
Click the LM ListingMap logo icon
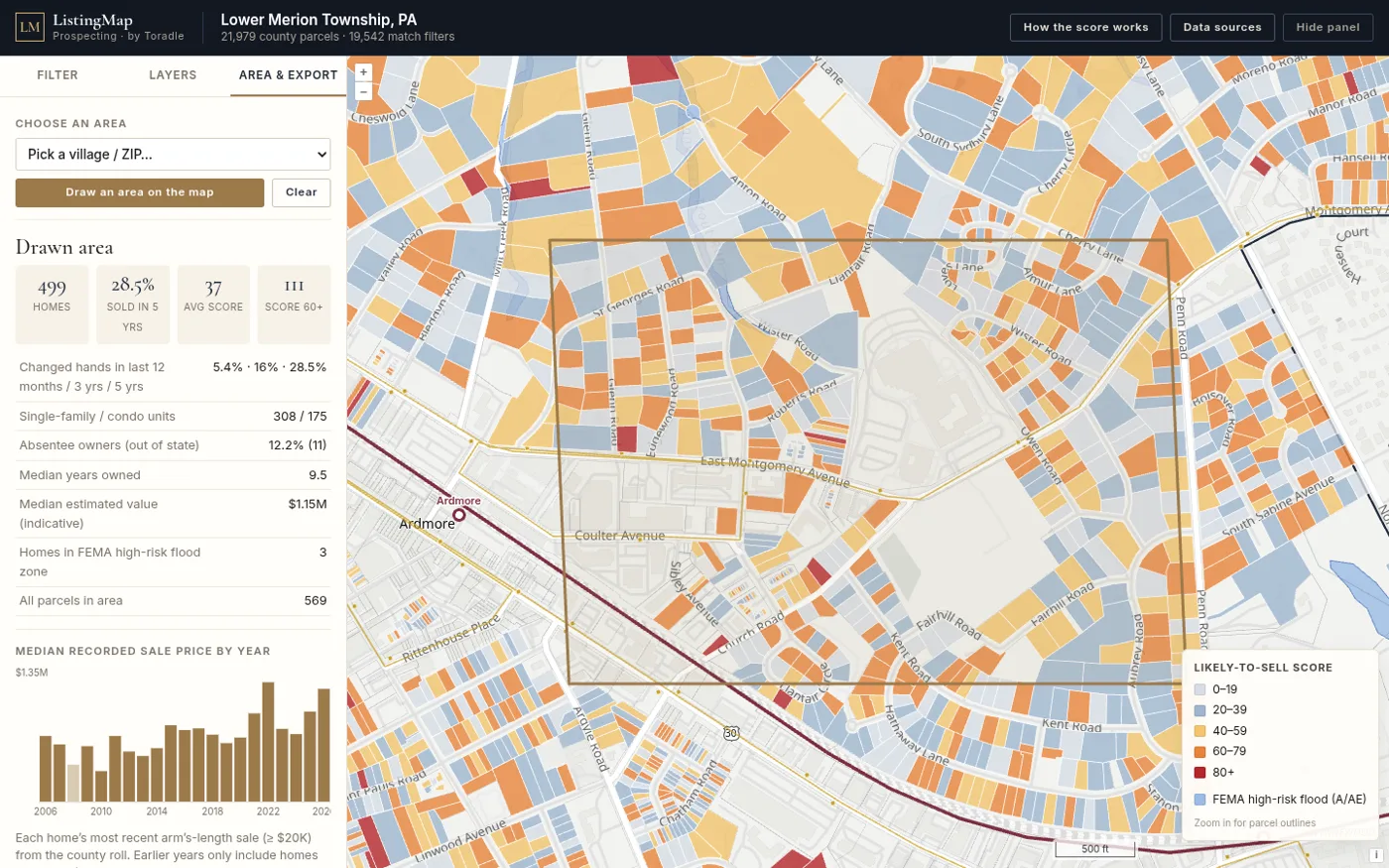coord(30,27)
